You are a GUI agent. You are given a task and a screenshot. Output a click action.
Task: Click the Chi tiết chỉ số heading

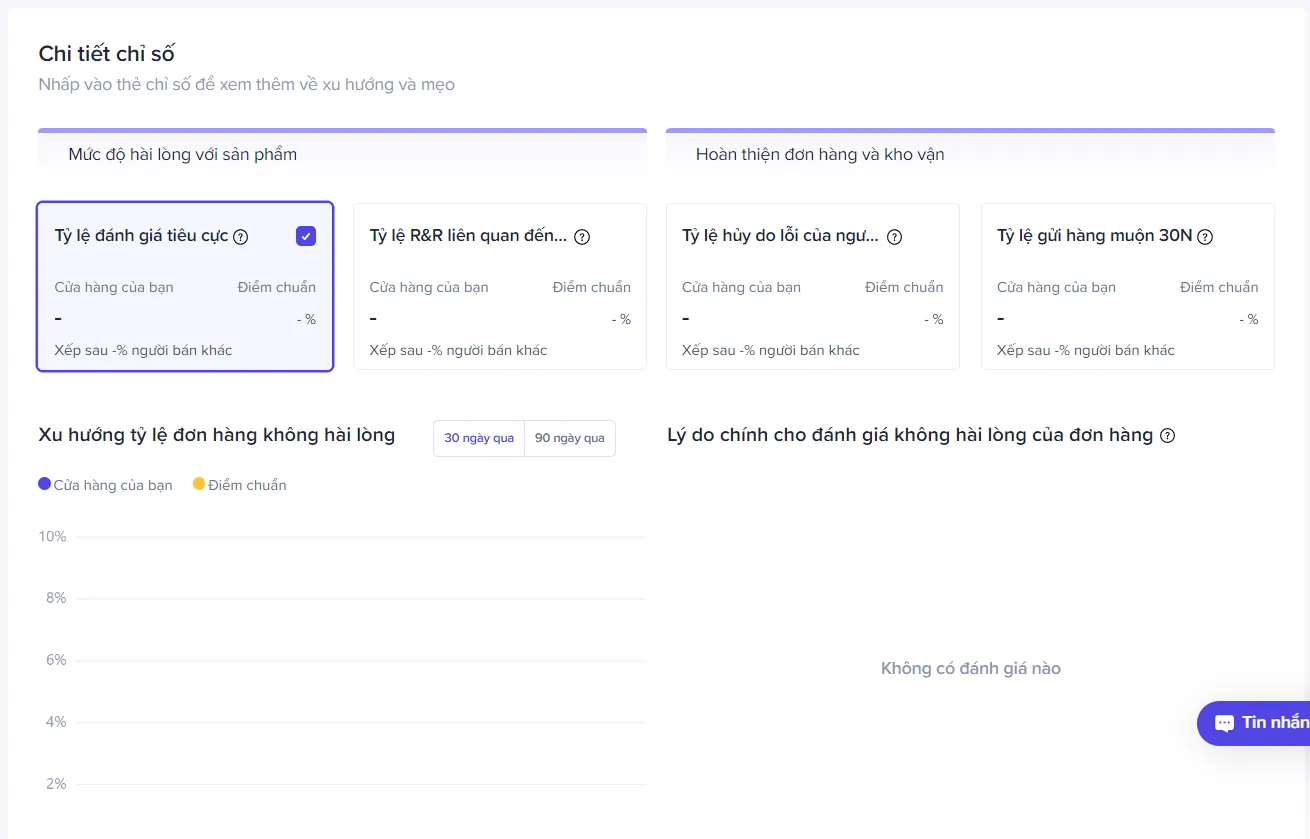[x=107, y=54]
